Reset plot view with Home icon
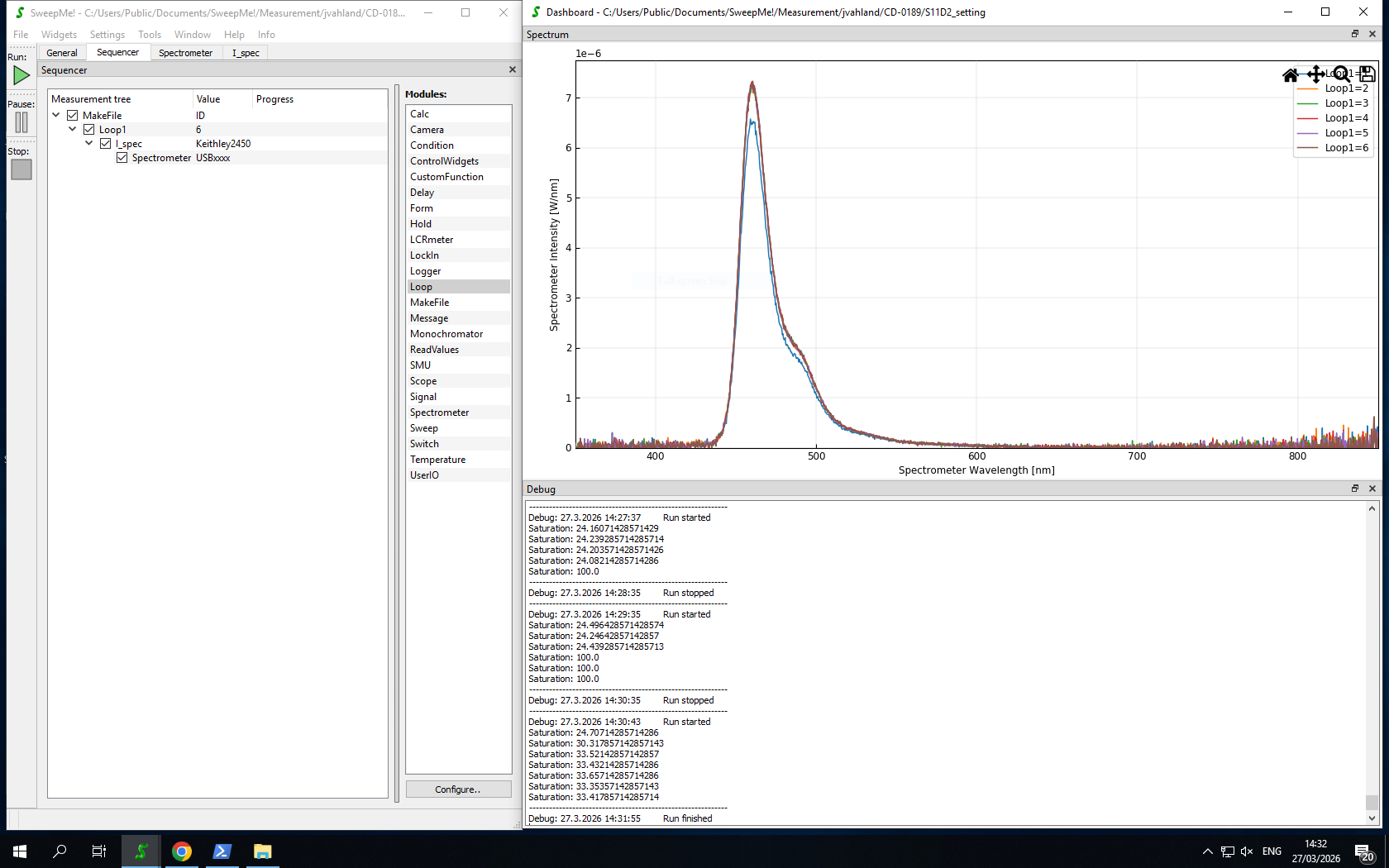The width and height of the screenshot is (1389, 868). tap(1290, 75)
